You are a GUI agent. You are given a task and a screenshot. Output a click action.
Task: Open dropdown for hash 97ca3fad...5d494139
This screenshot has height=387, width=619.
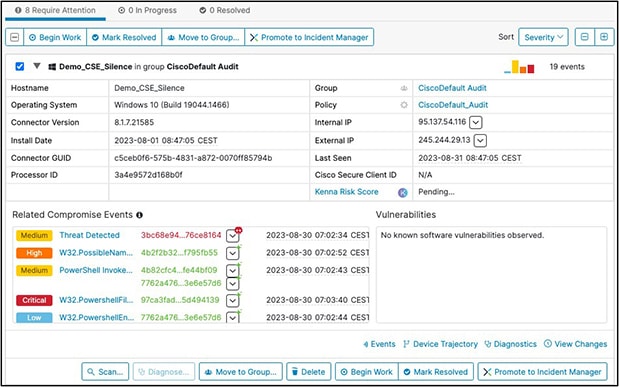click(x=233, y=301)
